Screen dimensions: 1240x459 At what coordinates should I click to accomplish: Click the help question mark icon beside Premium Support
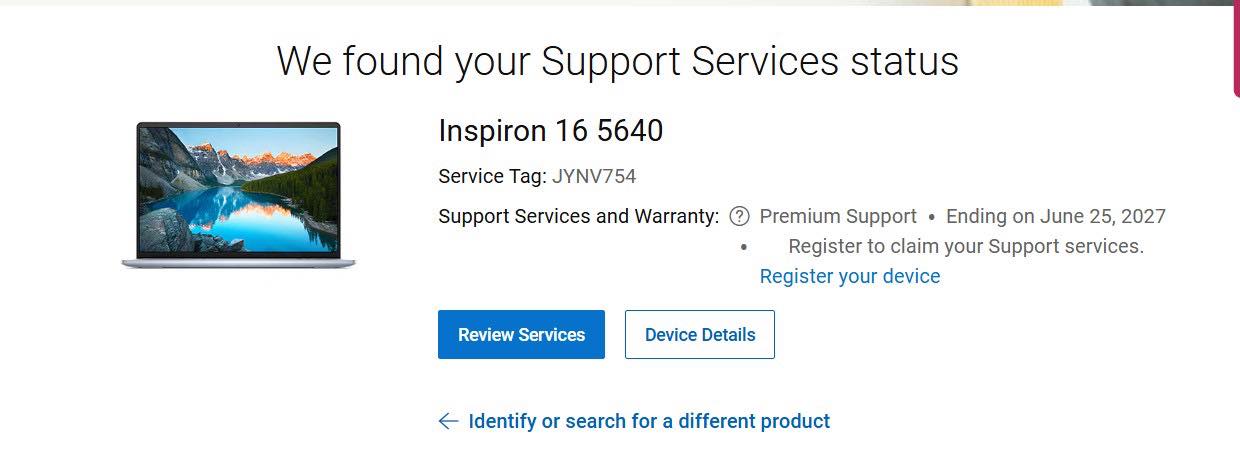pyautogui.click(x=739, y=216)
